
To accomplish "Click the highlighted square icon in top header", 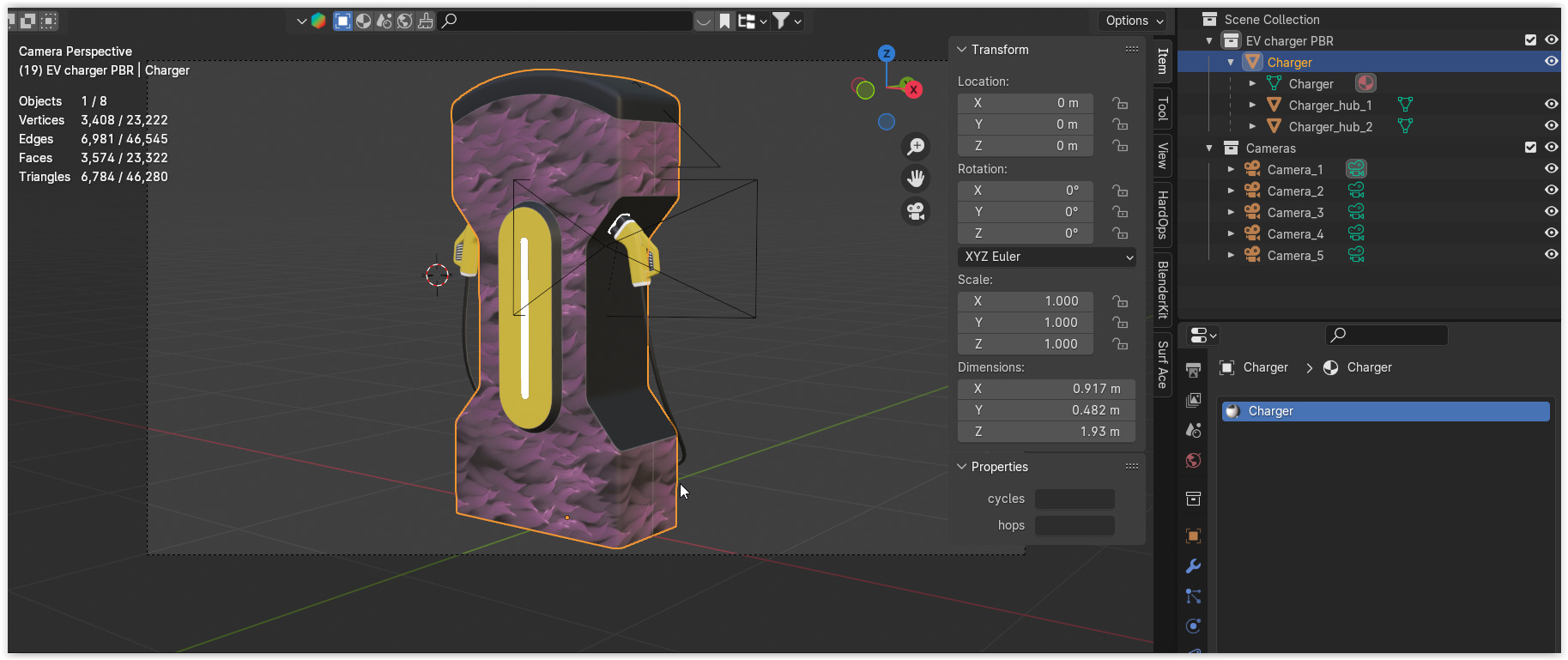I will point(342,21).
